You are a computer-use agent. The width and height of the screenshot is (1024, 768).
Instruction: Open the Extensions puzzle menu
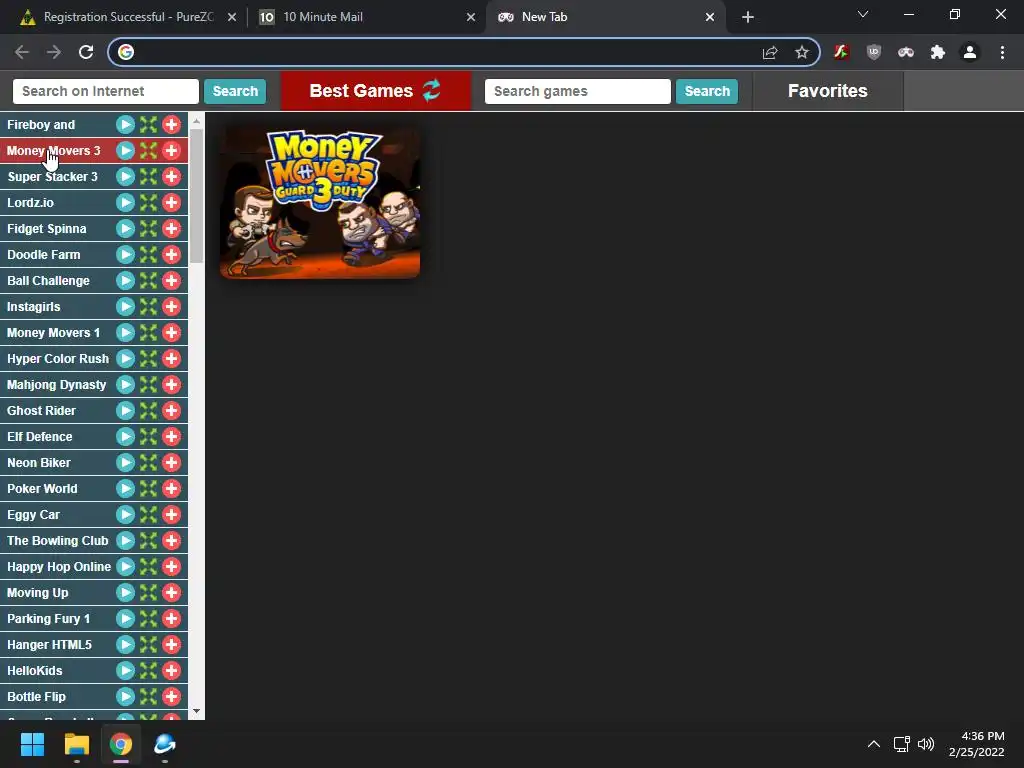pos(938,52)
